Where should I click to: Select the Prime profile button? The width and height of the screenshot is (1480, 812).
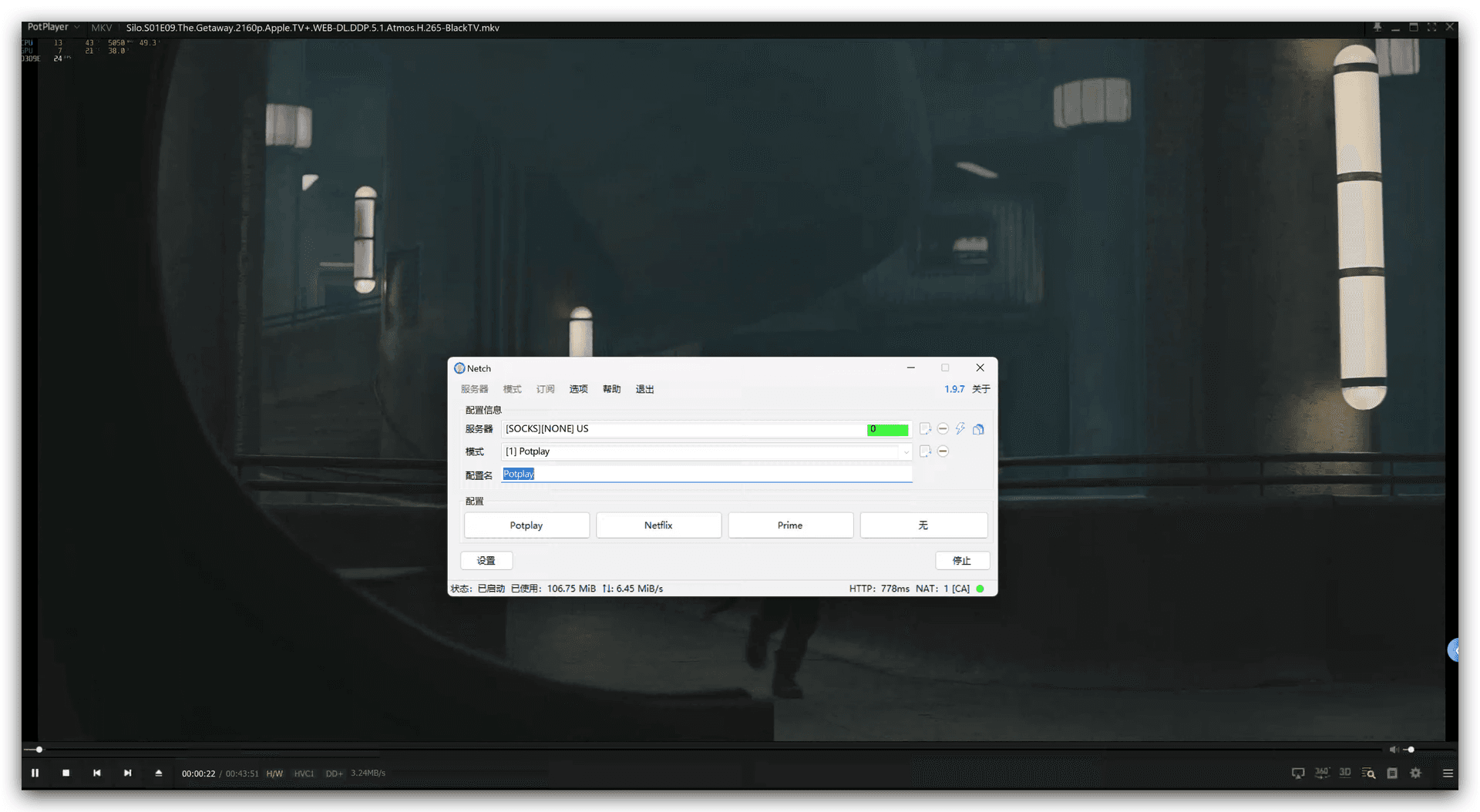(x=790, y=525)
